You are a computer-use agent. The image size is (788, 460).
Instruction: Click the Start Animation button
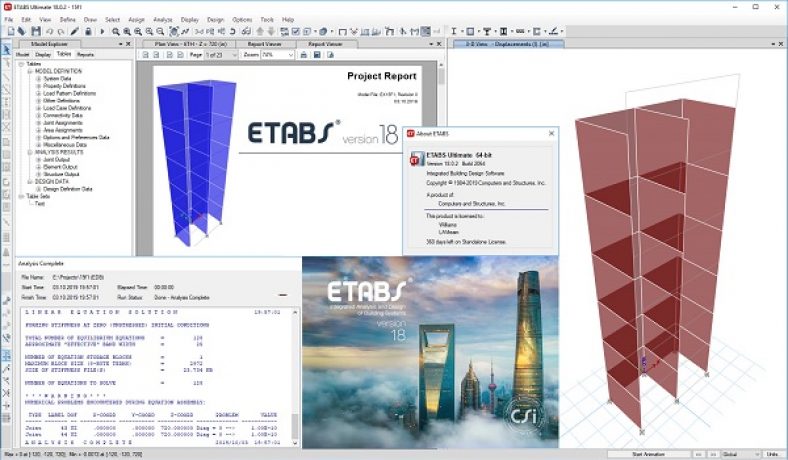[648, 454]
